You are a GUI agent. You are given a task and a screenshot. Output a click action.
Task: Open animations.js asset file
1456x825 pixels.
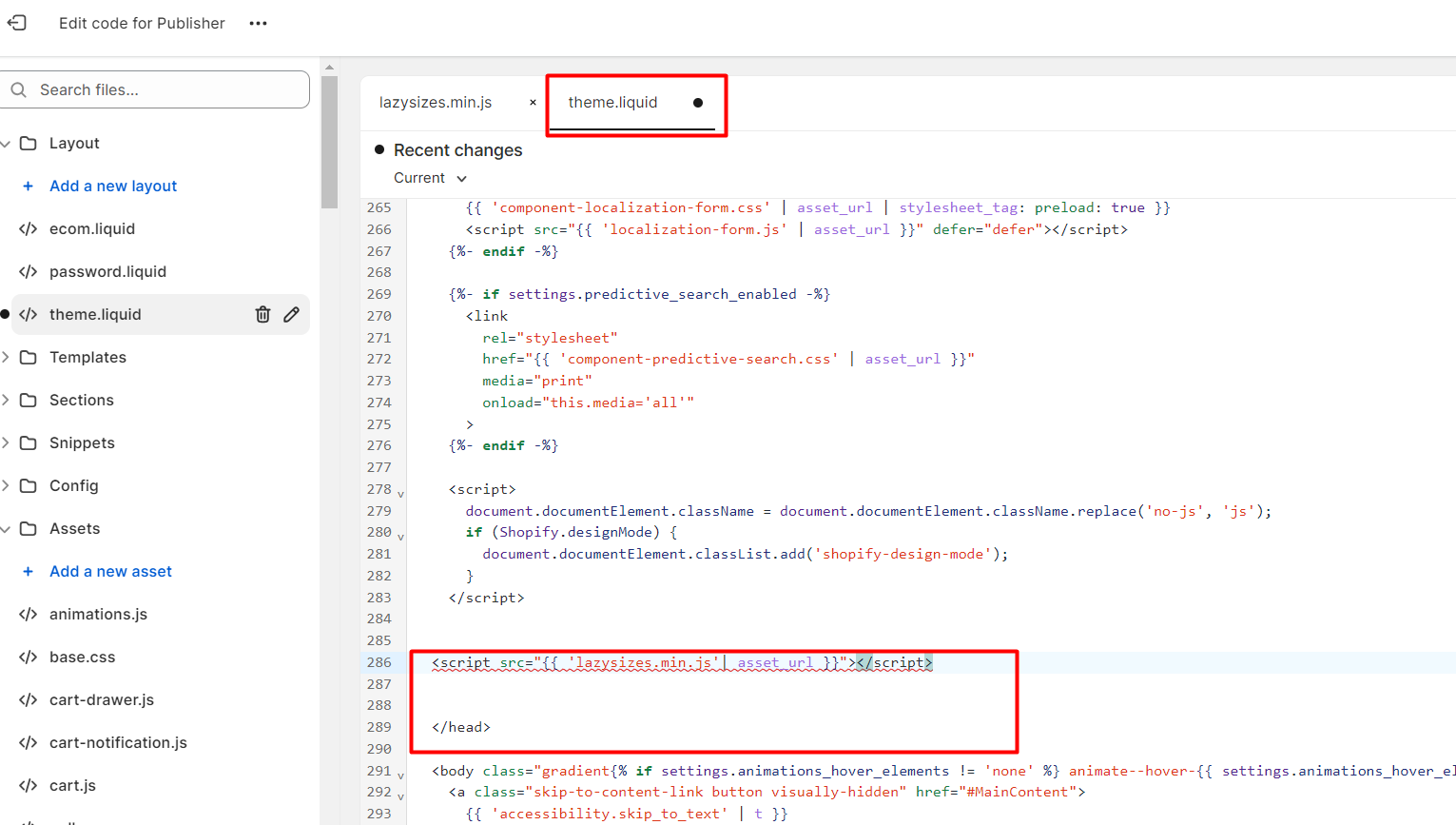coord(98,614)
